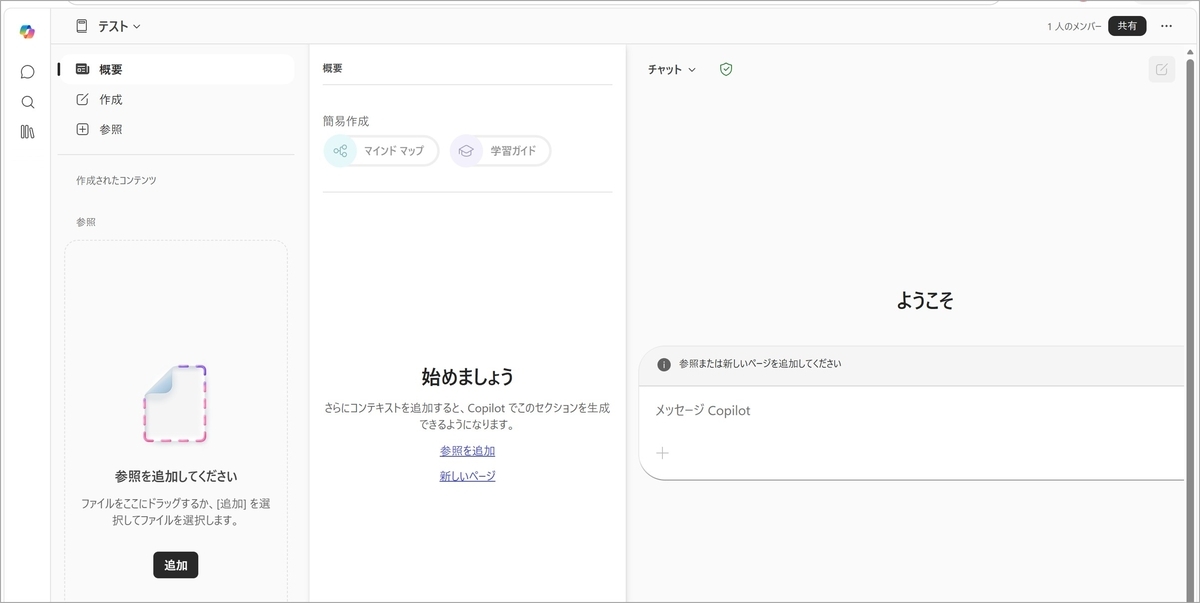Open the チャット dropdown
This screenshot has height=603, width=1200.
pos(671,69)
